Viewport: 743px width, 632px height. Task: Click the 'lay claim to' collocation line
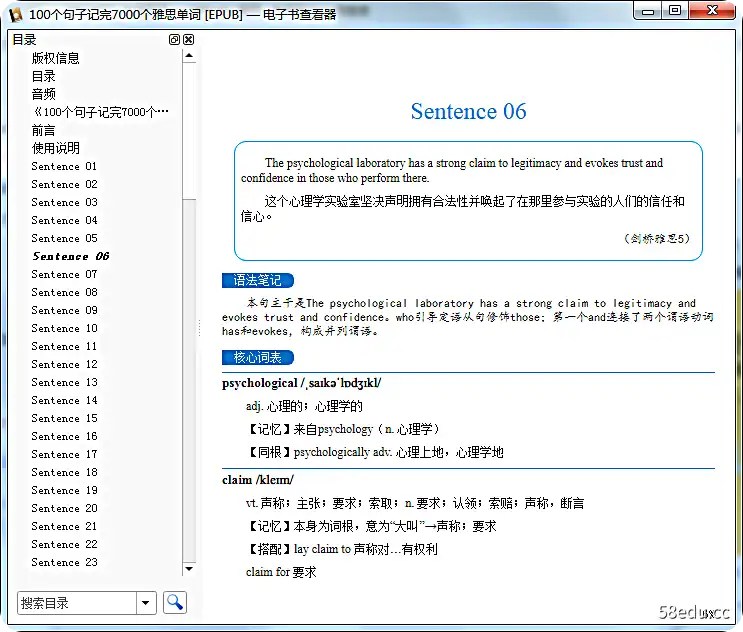coord(342,549)
